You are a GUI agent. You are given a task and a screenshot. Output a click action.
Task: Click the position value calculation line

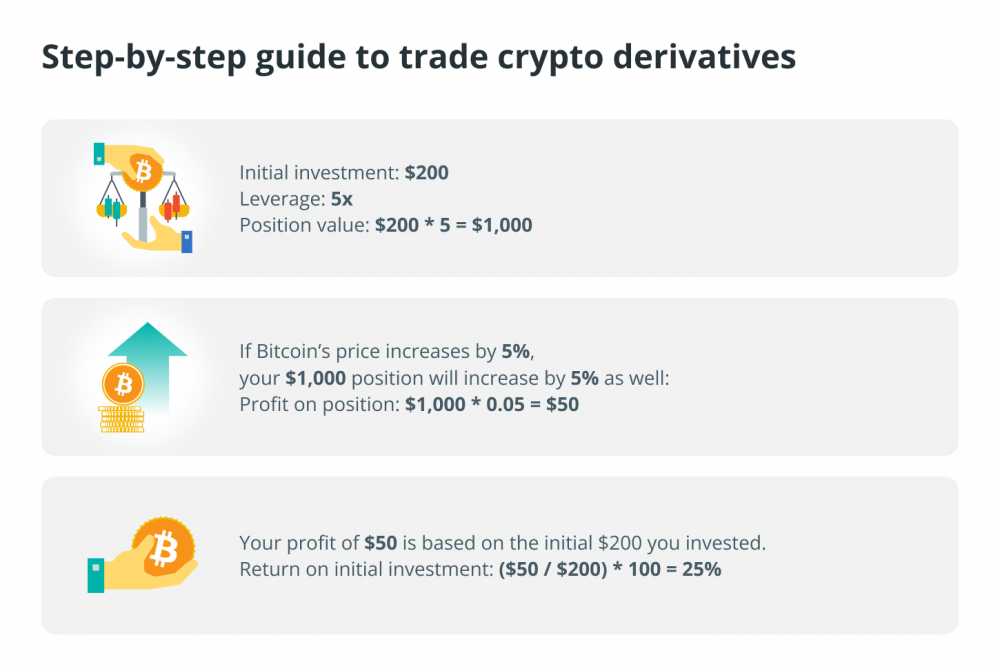point(386,225)
